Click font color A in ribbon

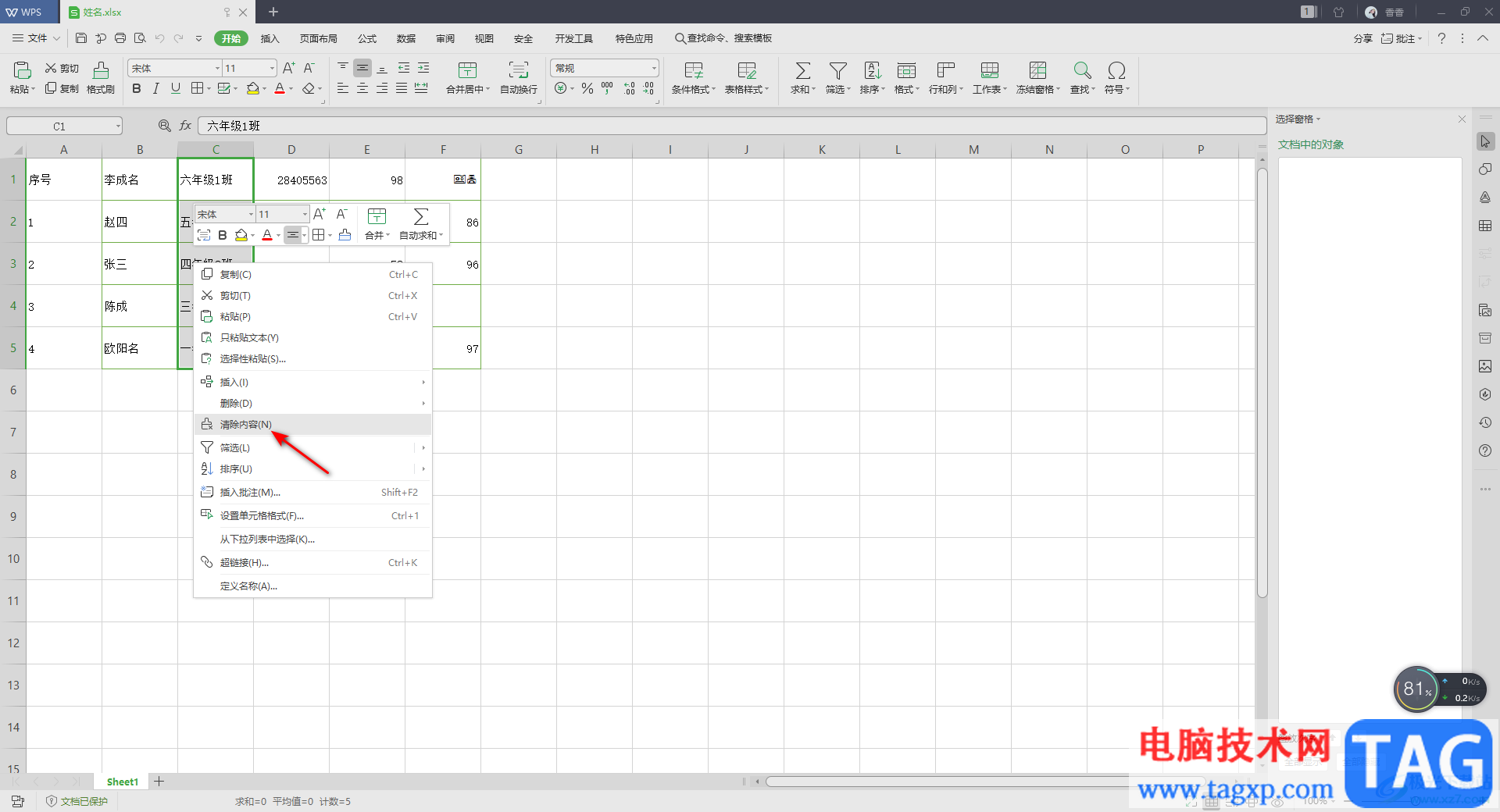280,89
